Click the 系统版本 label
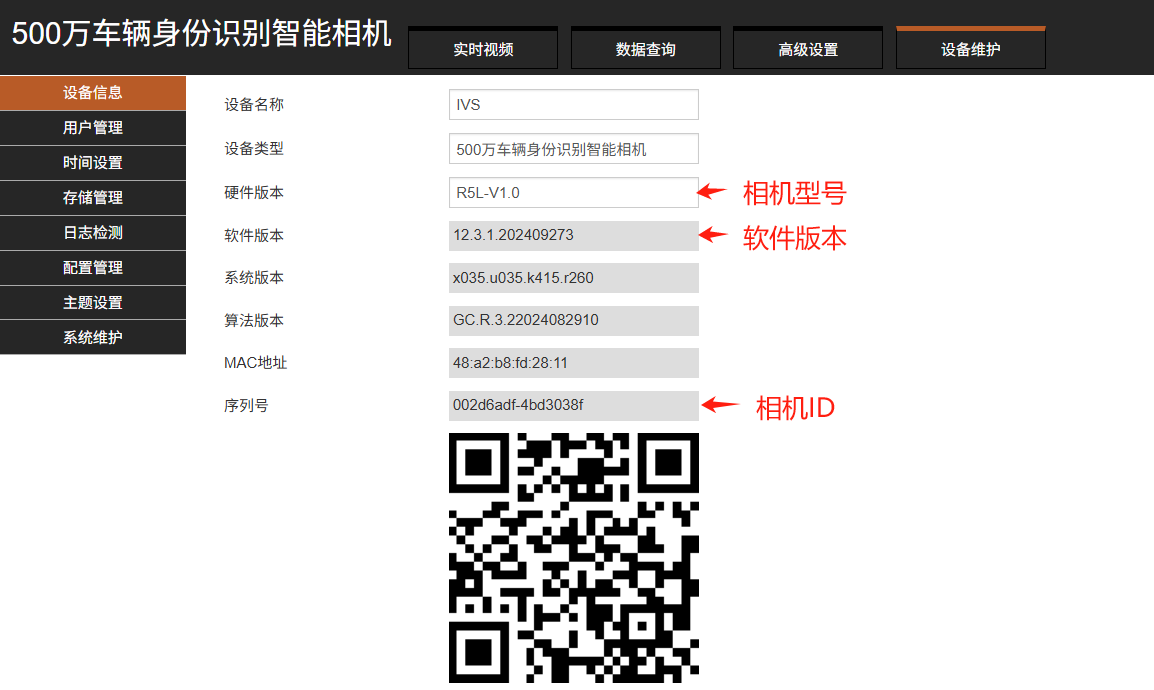The width and height of the screenshot is (1154, 690). point(254,278)
